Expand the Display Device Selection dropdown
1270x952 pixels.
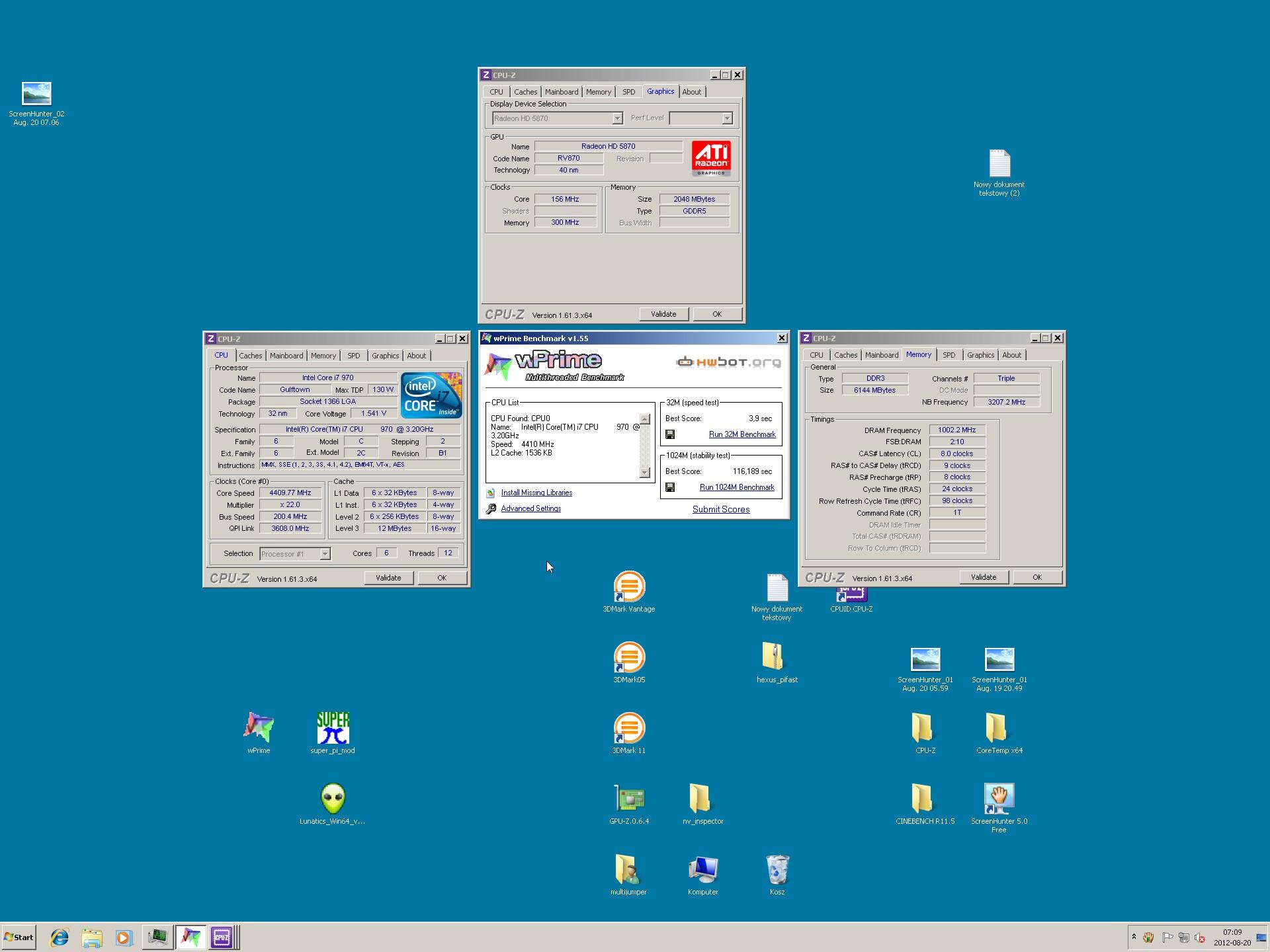(x=617, y=118)
